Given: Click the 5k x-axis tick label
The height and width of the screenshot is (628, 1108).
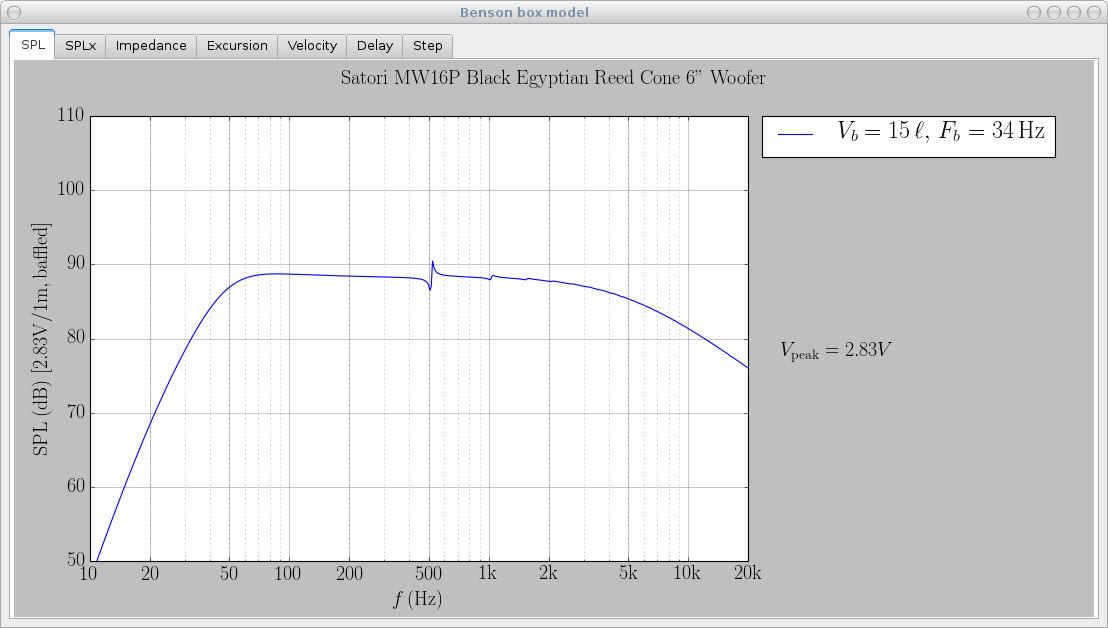Looking at the screenshot, I should click(x=628, y=573).
